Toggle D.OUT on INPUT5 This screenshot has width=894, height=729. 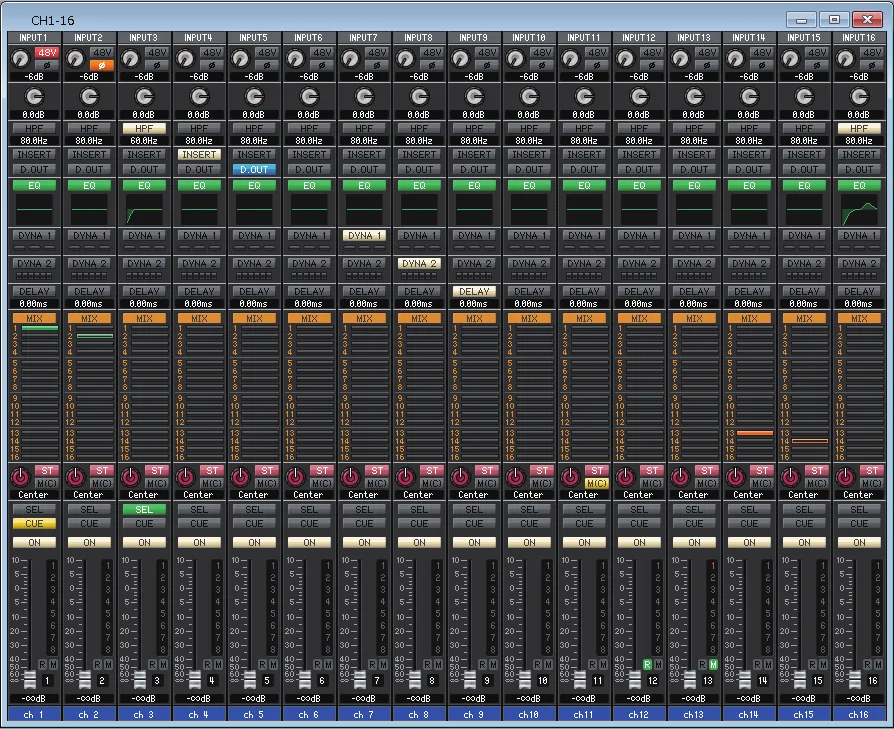tap(254, 169)
